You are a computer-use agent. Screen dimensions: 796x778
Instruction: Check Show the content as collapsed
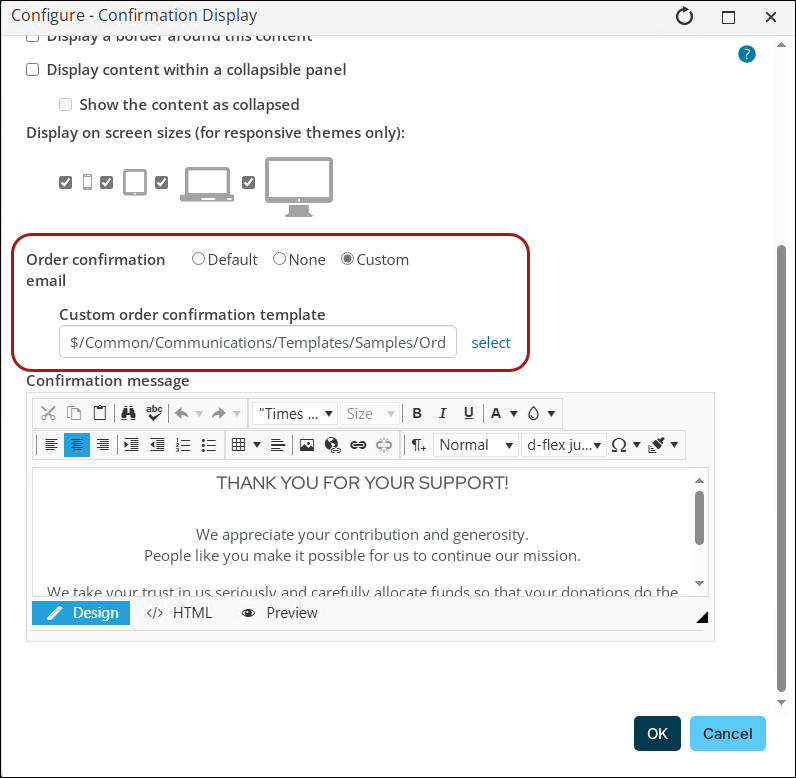[x=65, y=105]
